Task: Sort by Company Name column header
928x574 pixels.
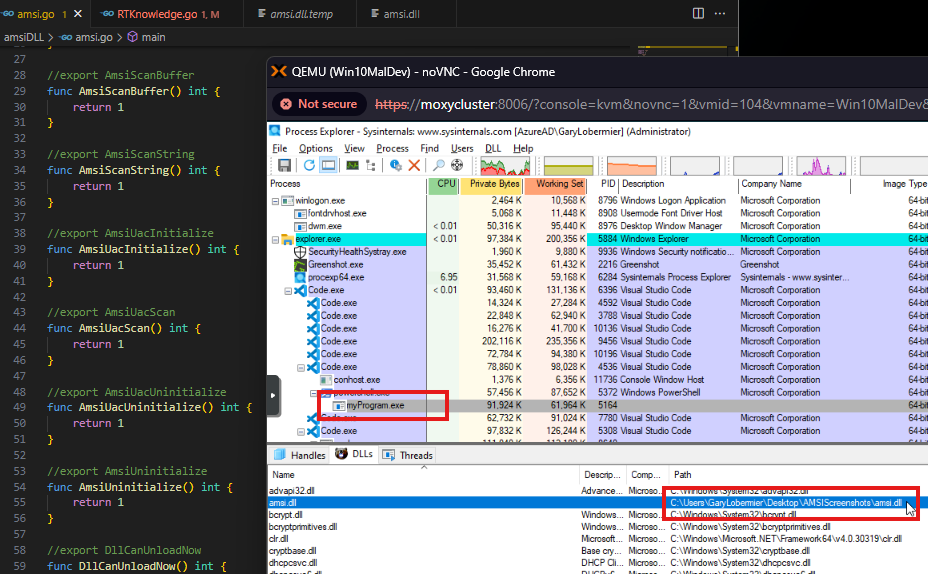Action: tap(794, 184)
